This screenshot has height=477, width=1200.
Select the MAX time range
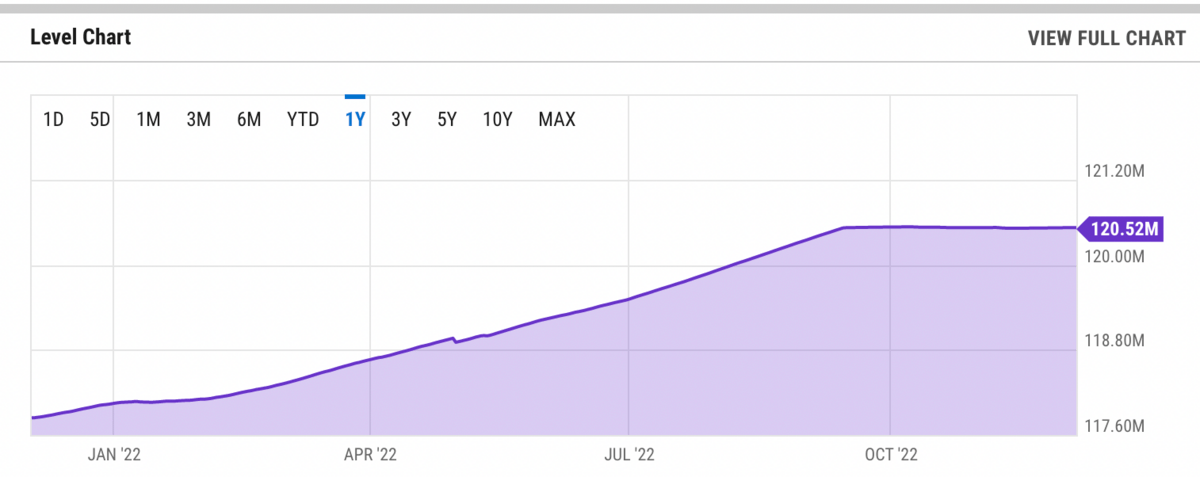[557, 120]
